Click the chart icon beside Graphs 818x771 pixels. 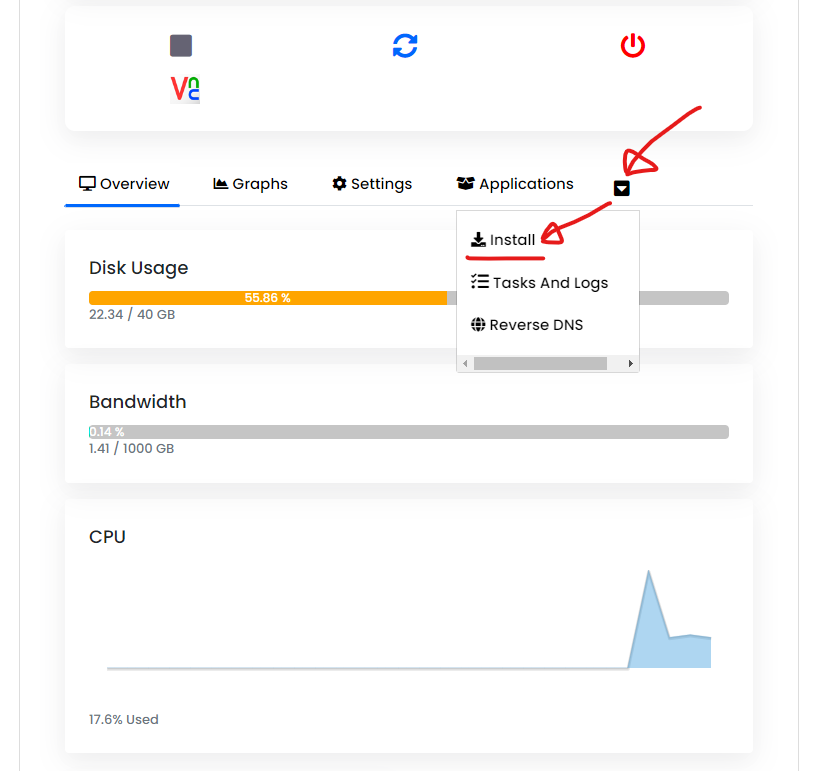(221, 184)
